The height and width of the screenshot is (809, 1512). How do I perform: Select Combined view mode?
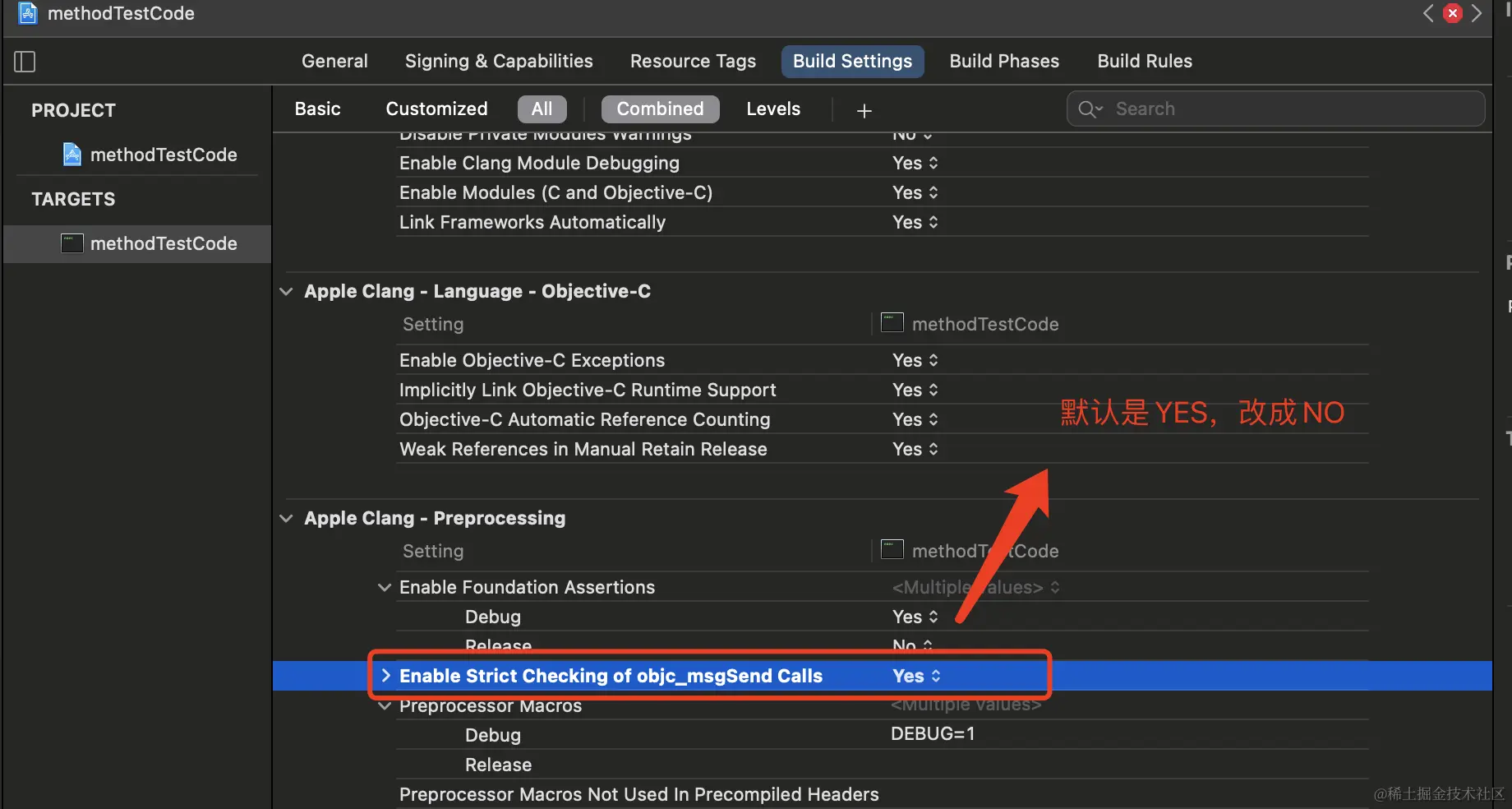pos(660,109)
